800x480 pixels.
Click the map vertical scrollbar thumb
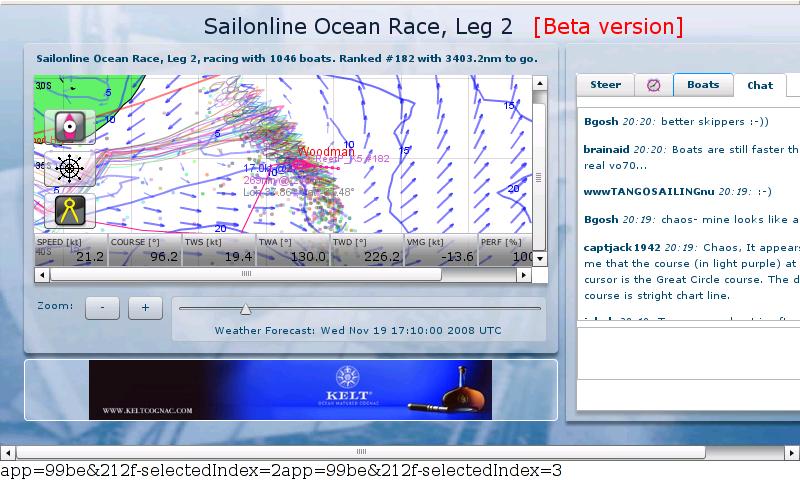539,178
